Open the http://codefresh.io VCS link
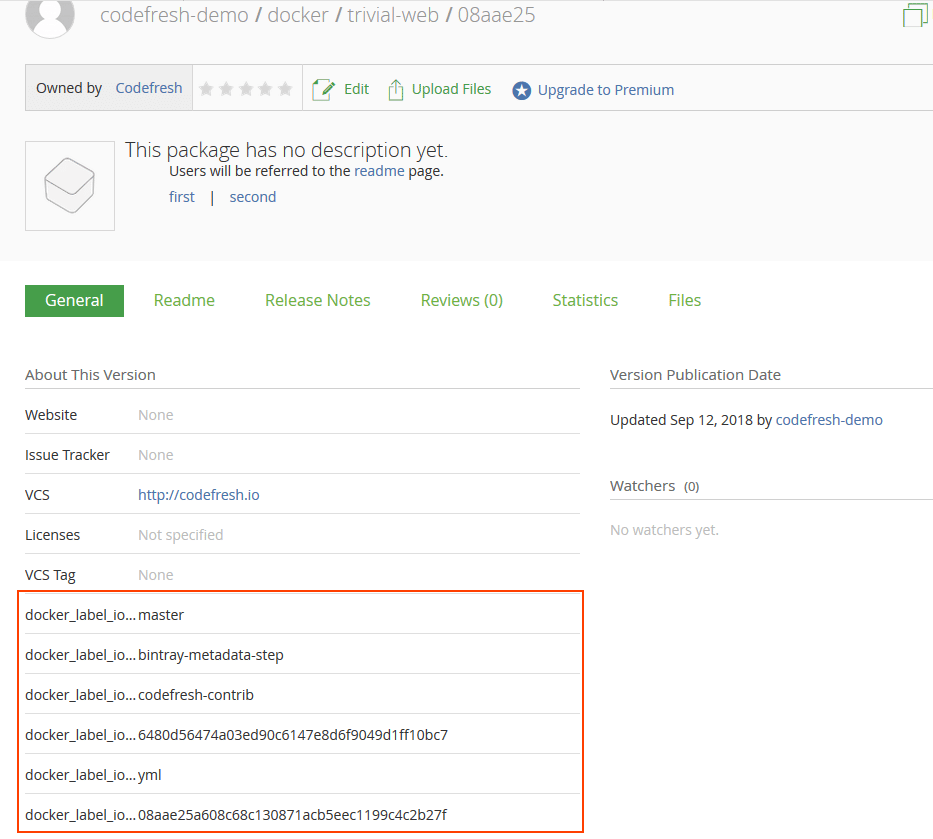This screenshot has width=933, height=839. [x=199, y=495]
